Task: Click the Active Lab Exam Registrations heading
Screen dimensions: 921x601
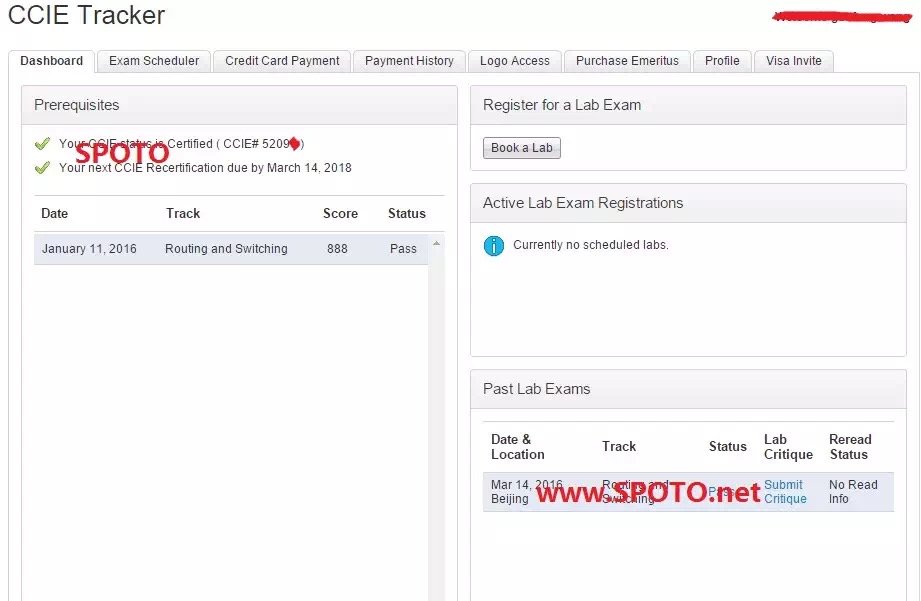Action: [583, 203]
